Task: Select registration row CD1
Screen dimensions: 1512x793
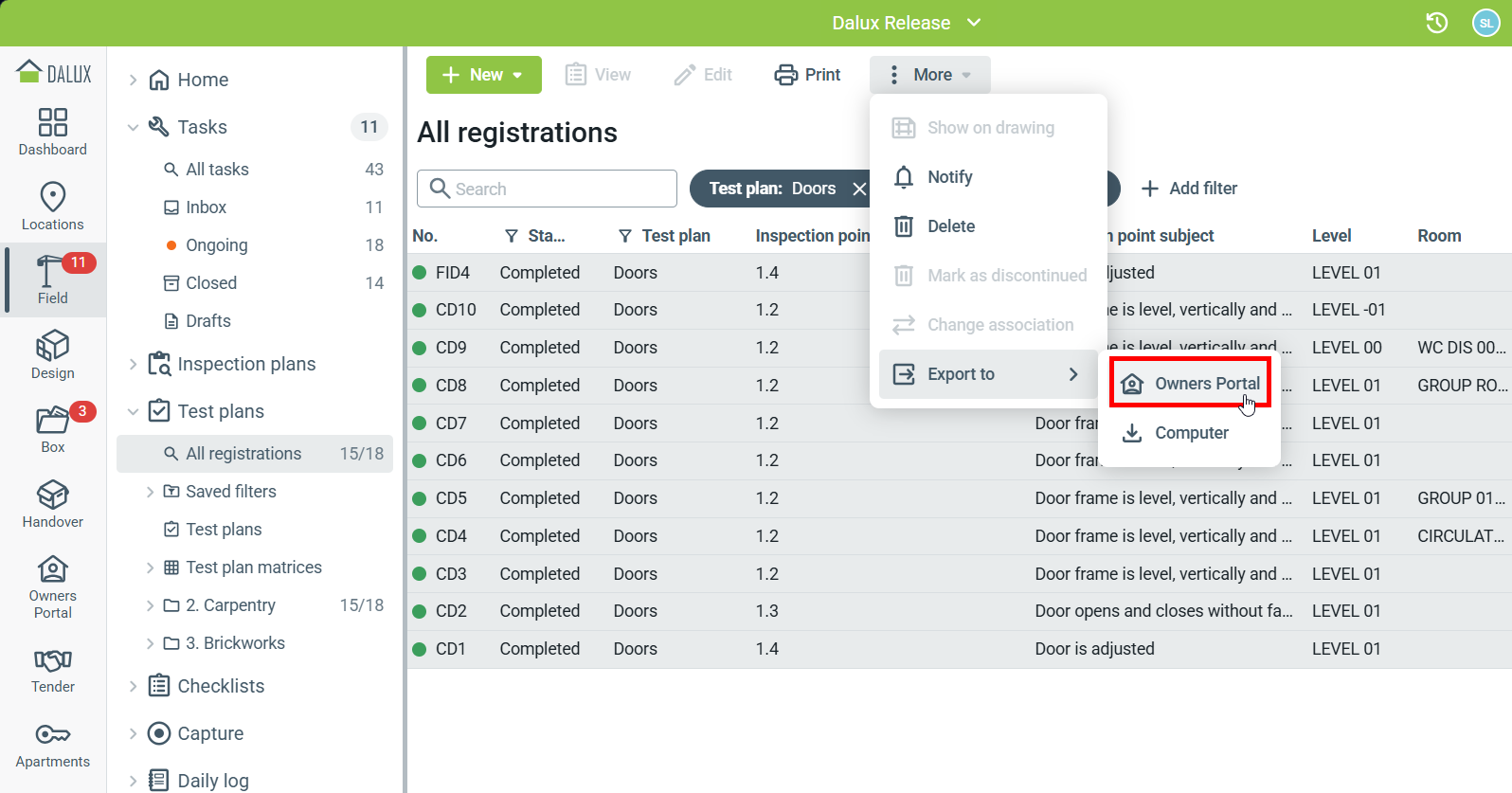Action: (960, 649)
